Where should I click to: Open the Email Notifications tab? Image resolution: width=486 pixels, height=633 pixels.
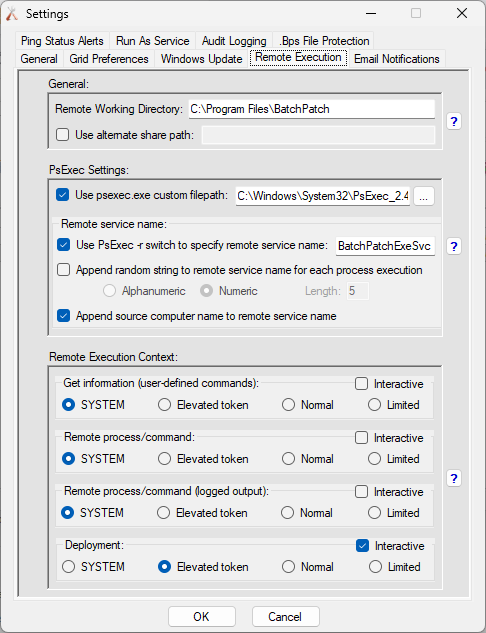coord(396,59)
